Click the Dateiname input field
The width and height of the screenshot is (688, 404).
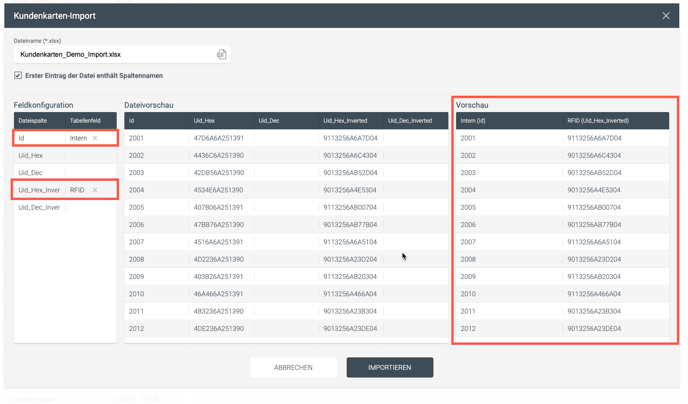click(122, 54)
